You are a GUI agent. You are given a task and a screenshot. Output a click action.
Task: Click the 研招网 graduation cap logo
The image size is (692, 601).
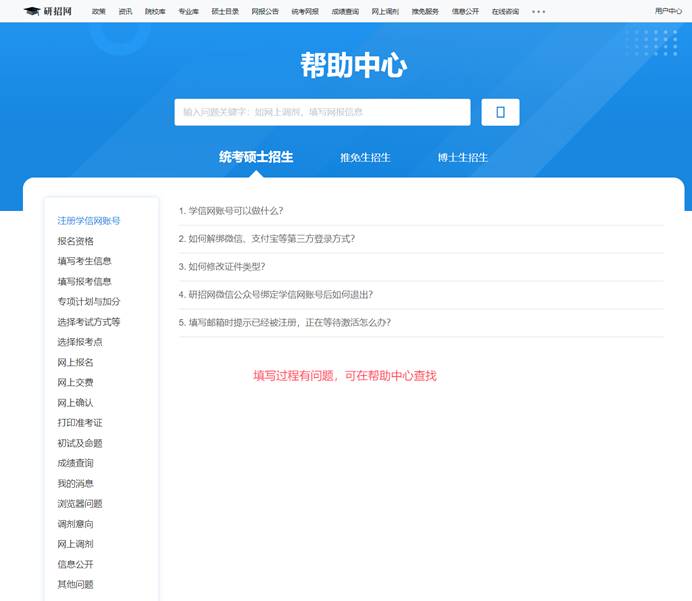coord(48,11)
